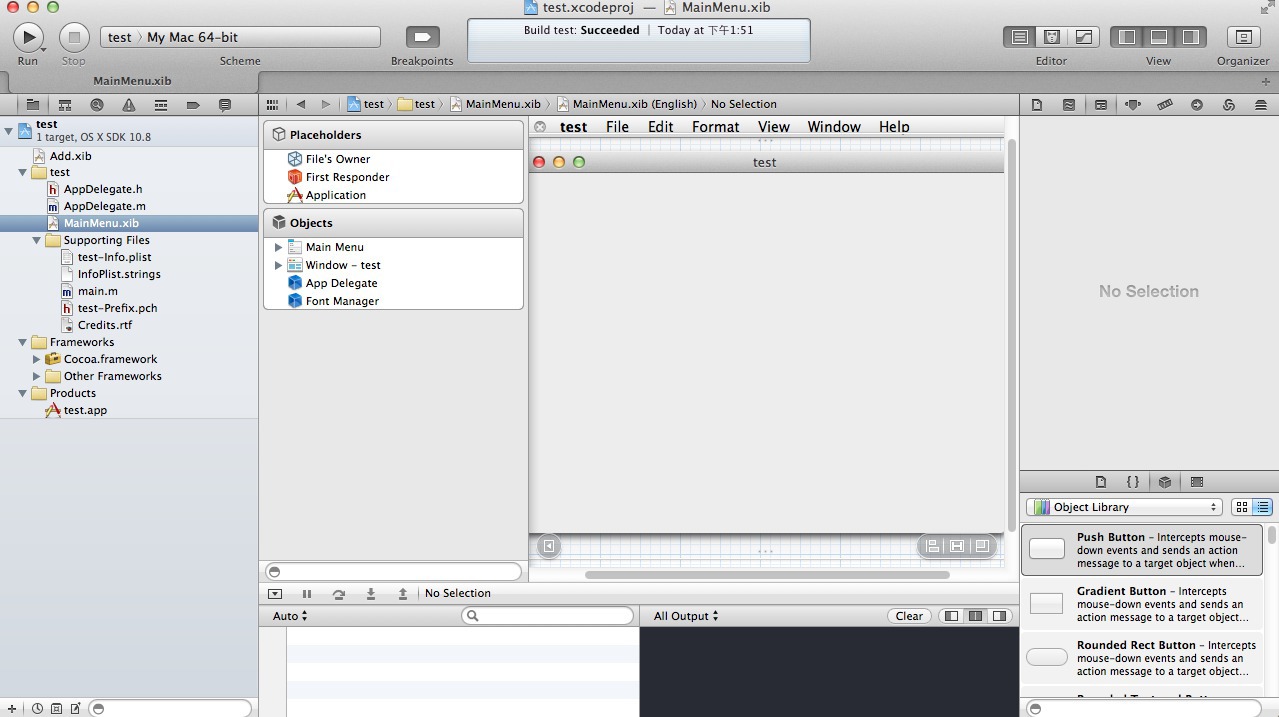The height and width of the screenshot is (717, 1279).
Task: Collapse the test project root
Action: tap(9, 130)
